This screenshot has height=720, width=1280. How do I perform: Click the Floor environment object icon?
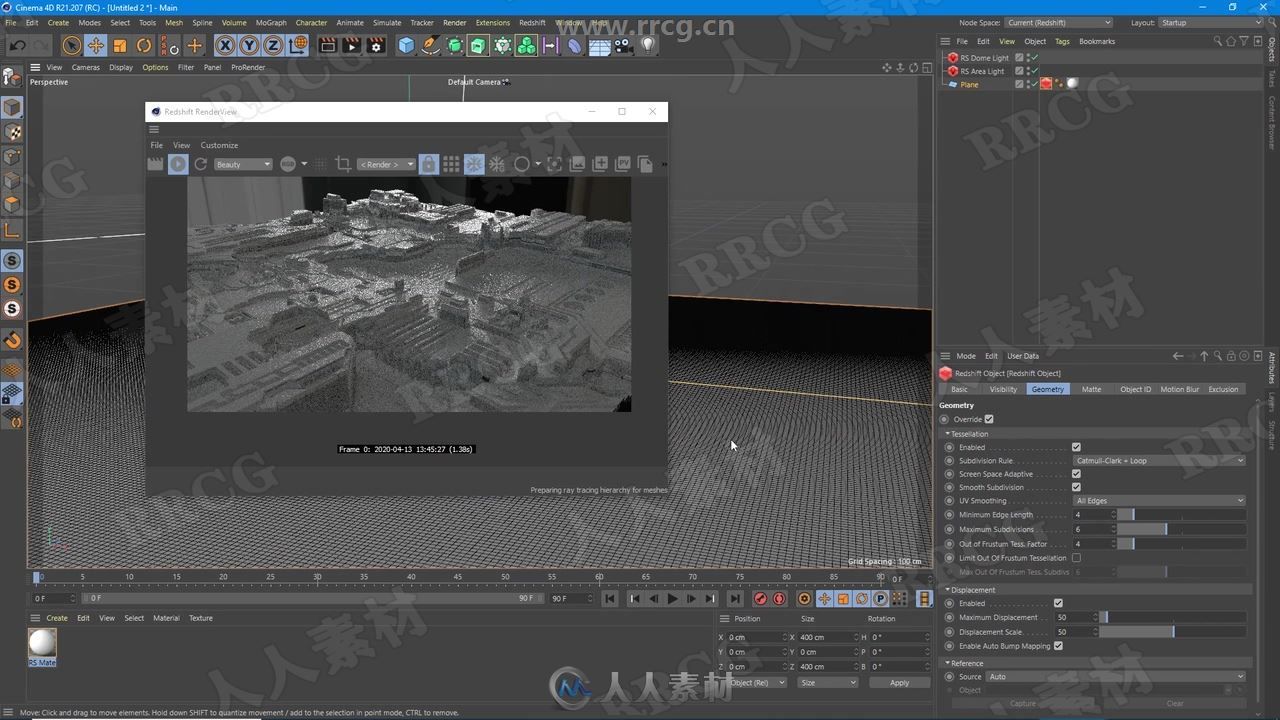599,45
